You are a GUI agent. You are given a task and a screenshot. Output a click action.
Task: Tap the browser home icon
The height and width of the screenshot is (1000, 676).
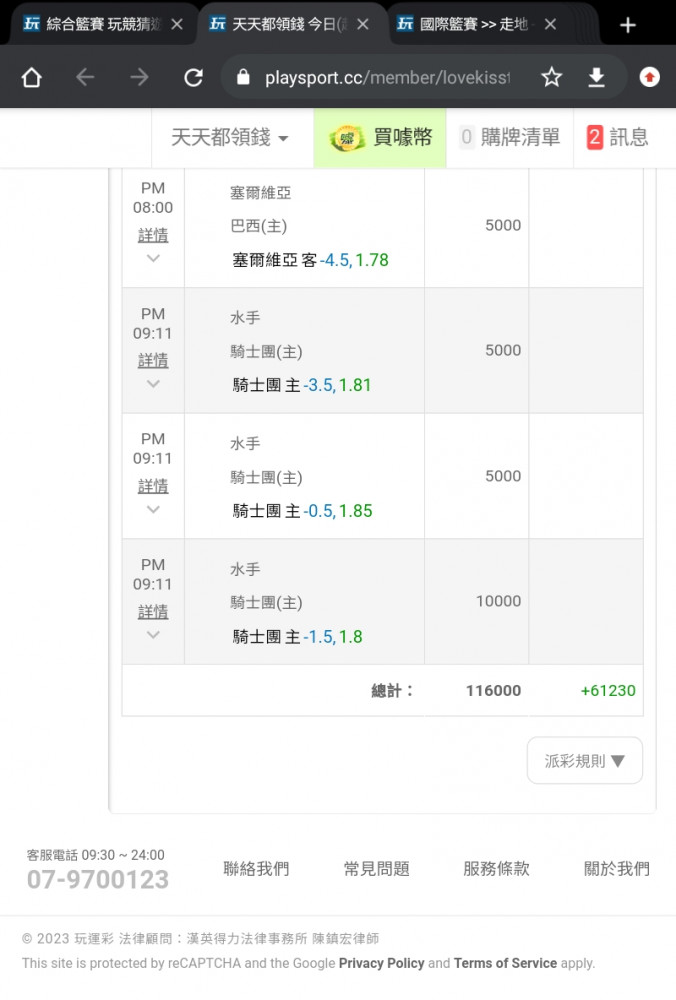pyautogui.click(x=31, y=78)
